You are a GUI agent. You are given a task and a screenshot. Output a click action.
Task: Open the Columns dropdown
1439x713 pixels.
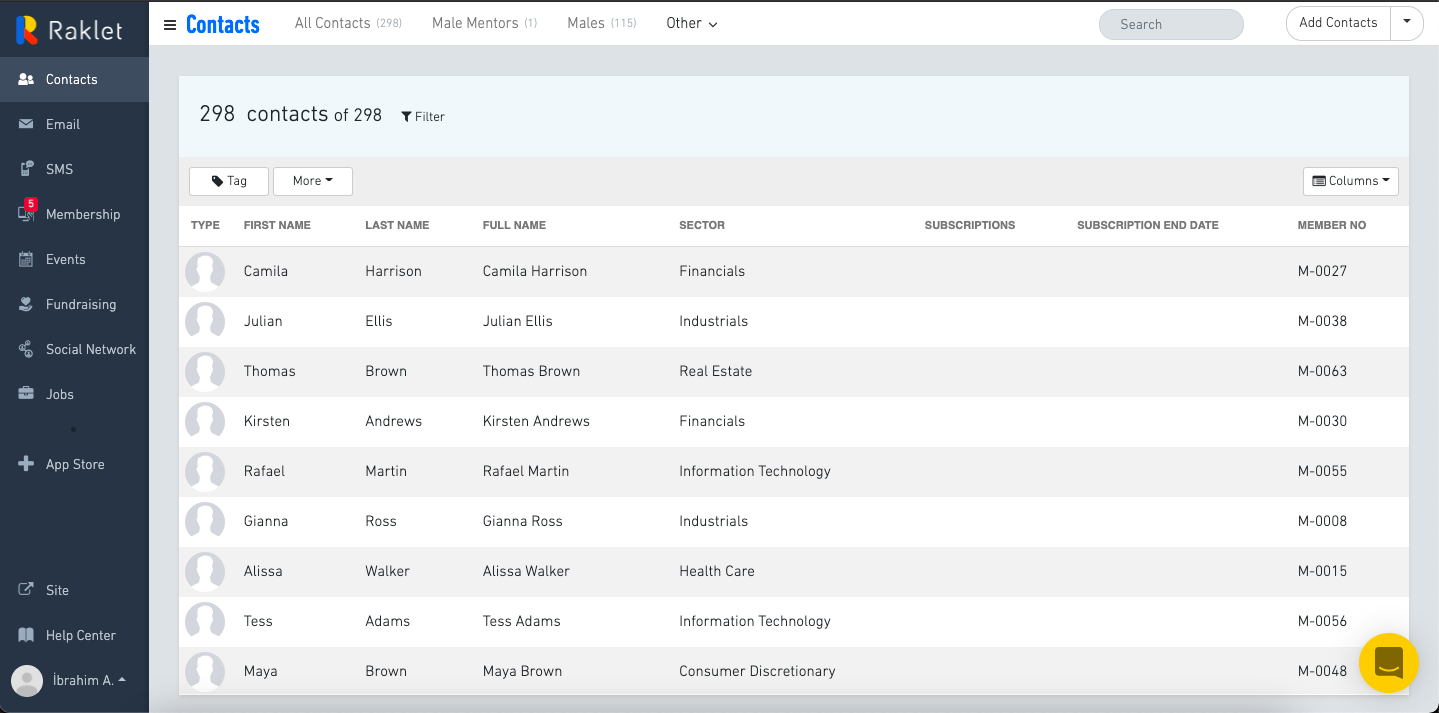point(1350,181)
